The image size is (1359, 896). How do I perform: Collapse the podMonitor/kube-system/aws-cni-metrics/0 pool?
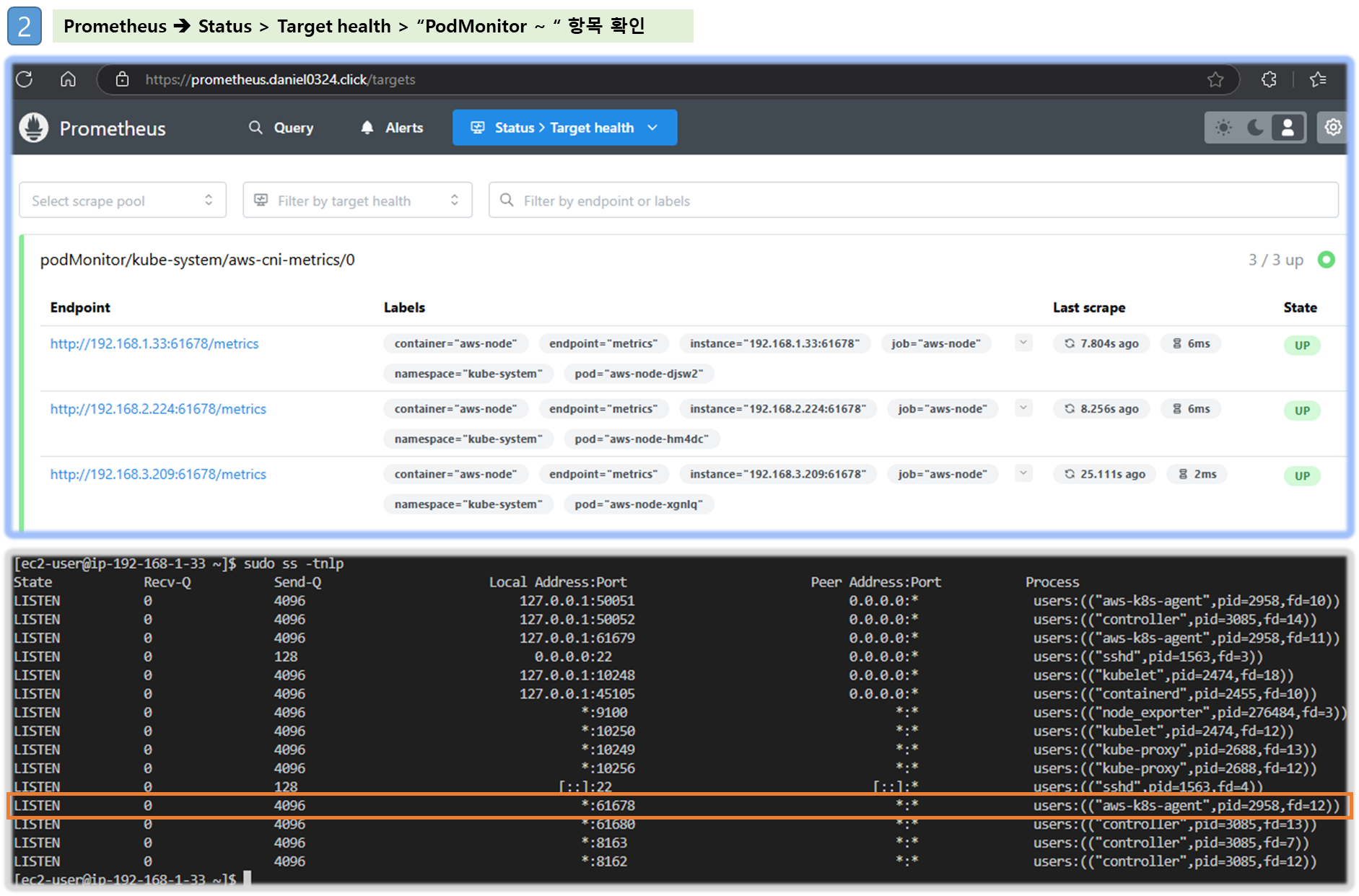pos(197,260)
